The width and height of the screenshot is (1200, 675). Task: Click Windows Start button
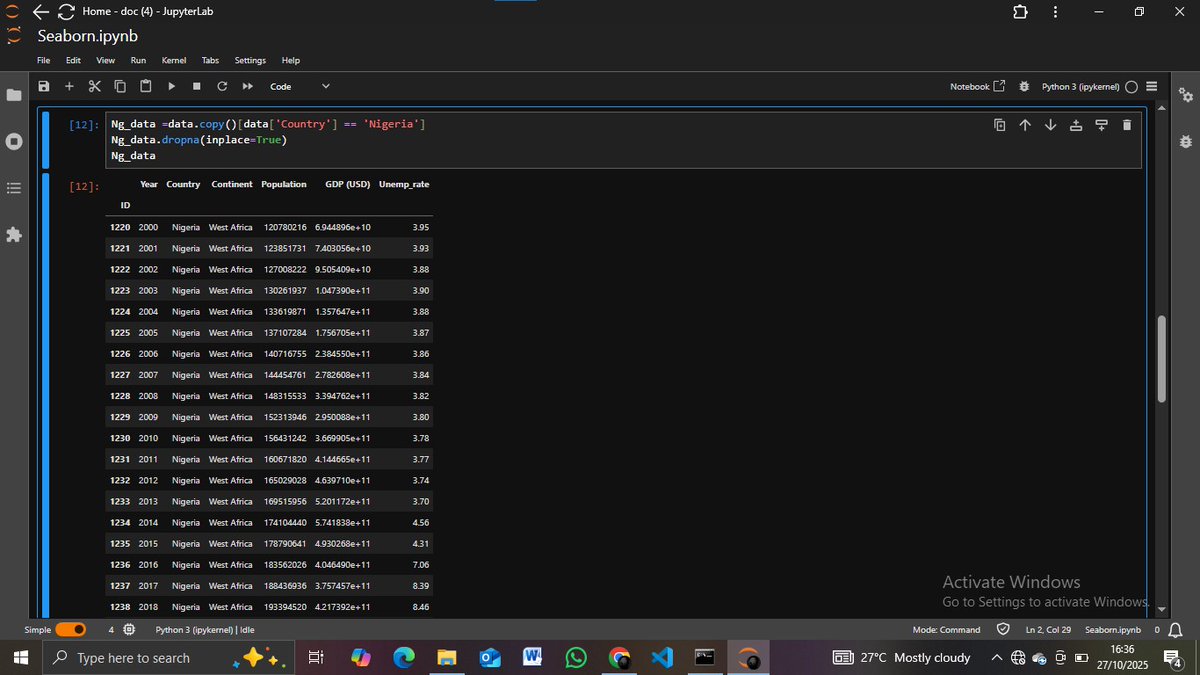tap(19, 658)
